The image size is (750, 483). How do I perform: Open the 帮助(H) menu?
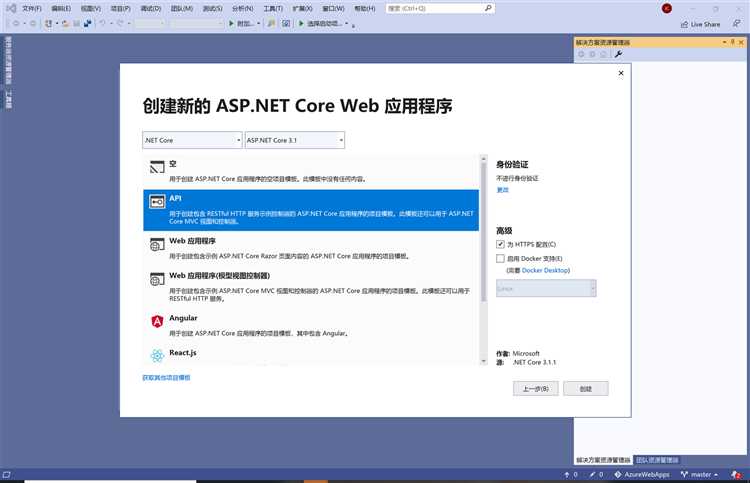[365, 9]
